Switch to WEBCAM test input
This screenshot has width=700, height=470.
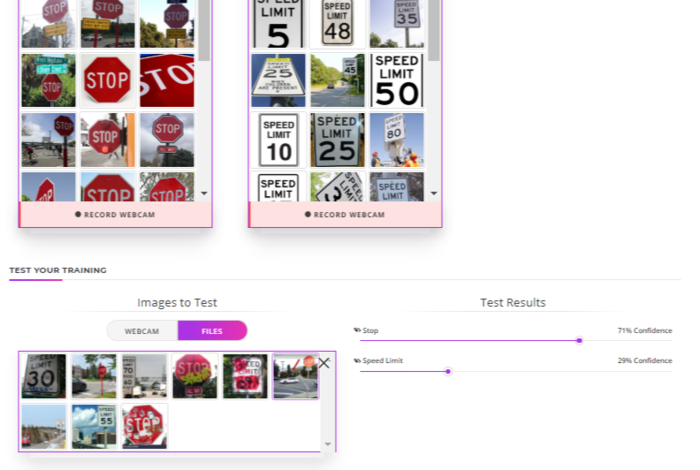tap(142, 331)
